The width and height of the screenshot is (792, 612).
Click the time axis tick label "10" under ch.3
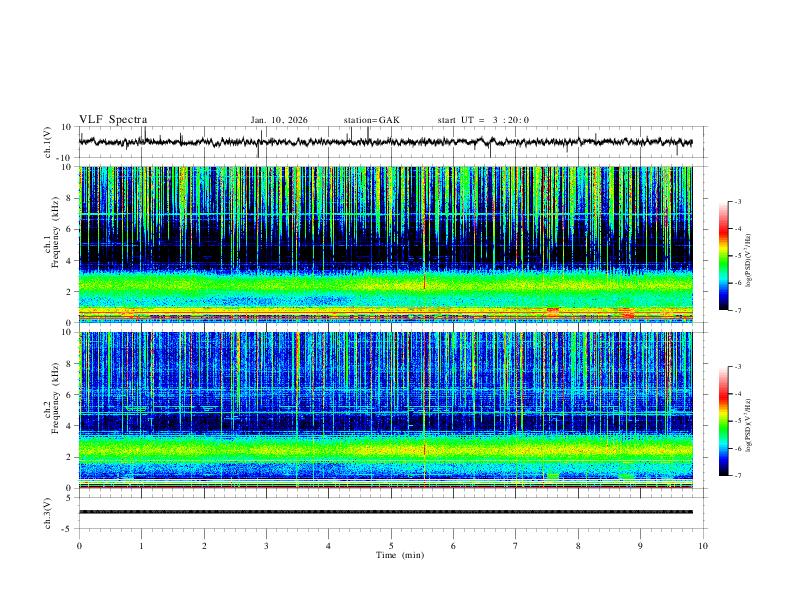[x=703, y=546]
